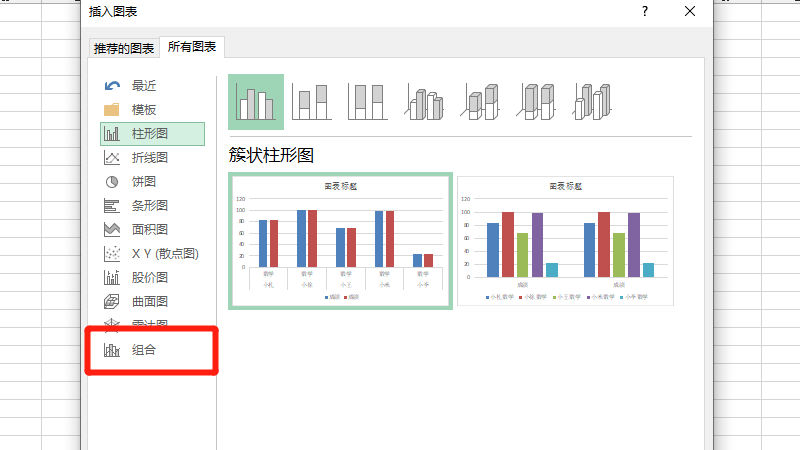The height and width of the screenshot is (450, 800).
Task: Choose the stacked column chart subtype icon
Action: 311,102
